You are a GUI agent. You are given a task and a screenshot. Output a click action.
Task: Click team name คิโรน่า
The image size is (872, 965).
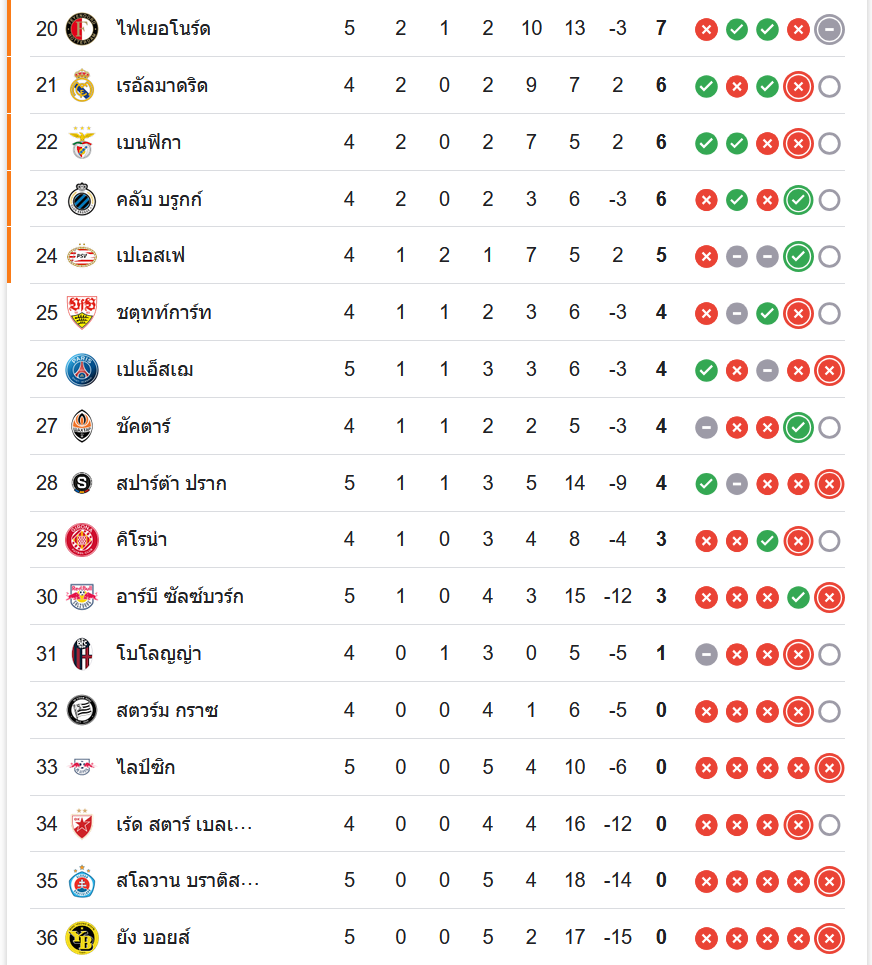click(x=142, y=540)
